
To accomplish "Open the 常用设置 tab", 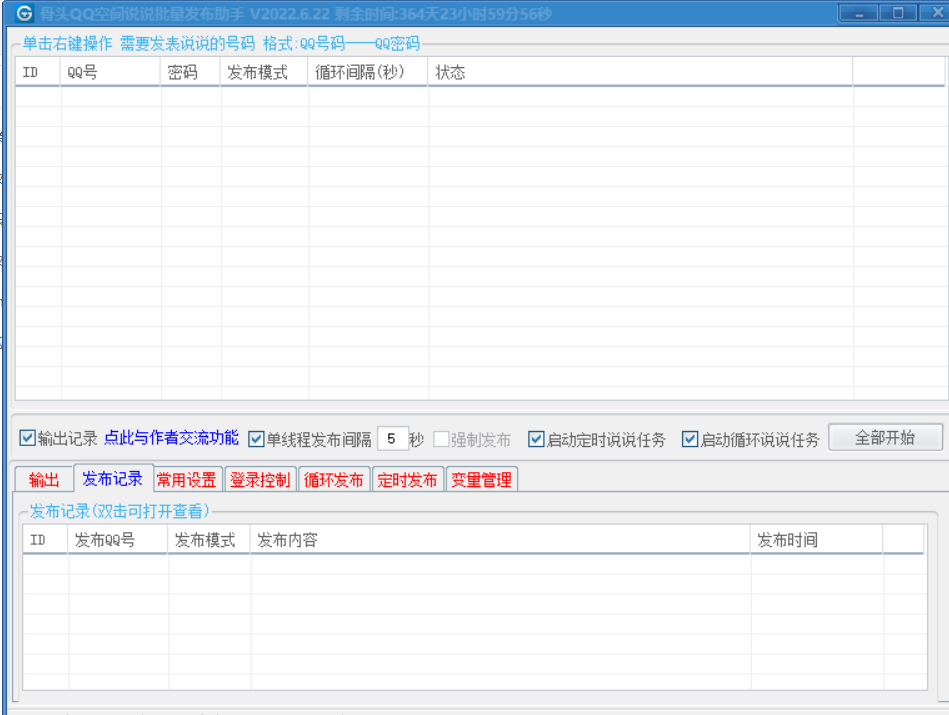I will click(x=186, y=480).
